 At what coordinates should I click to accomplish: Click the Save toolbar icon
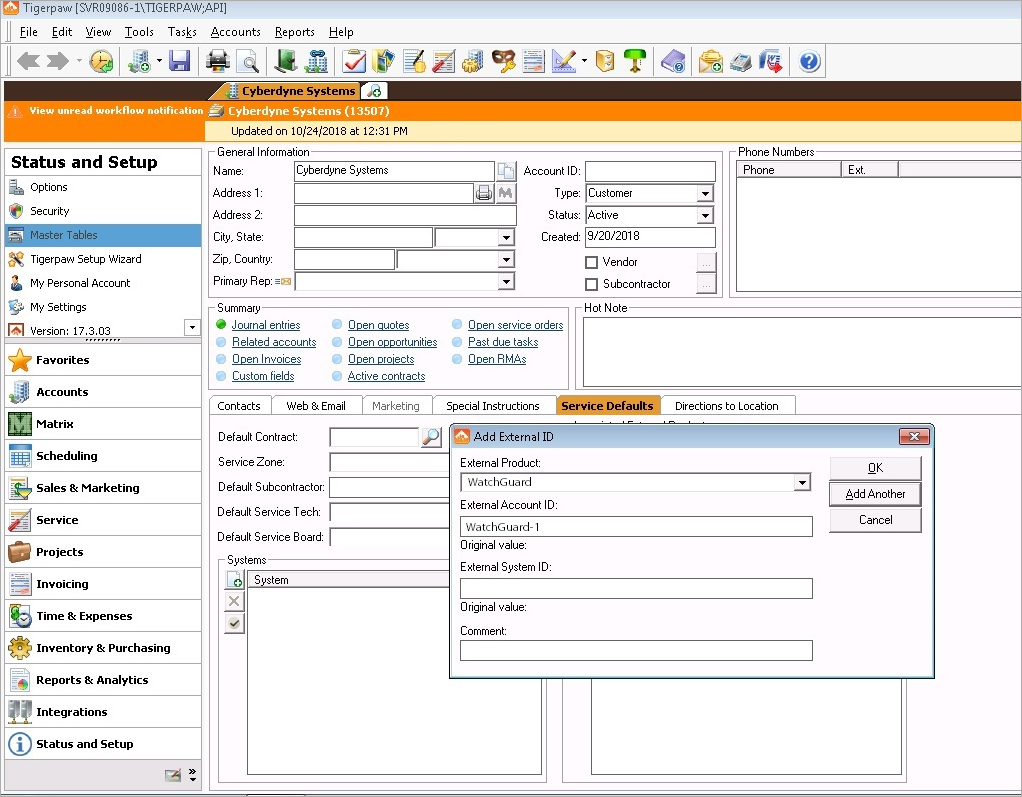tap(180, 61)
